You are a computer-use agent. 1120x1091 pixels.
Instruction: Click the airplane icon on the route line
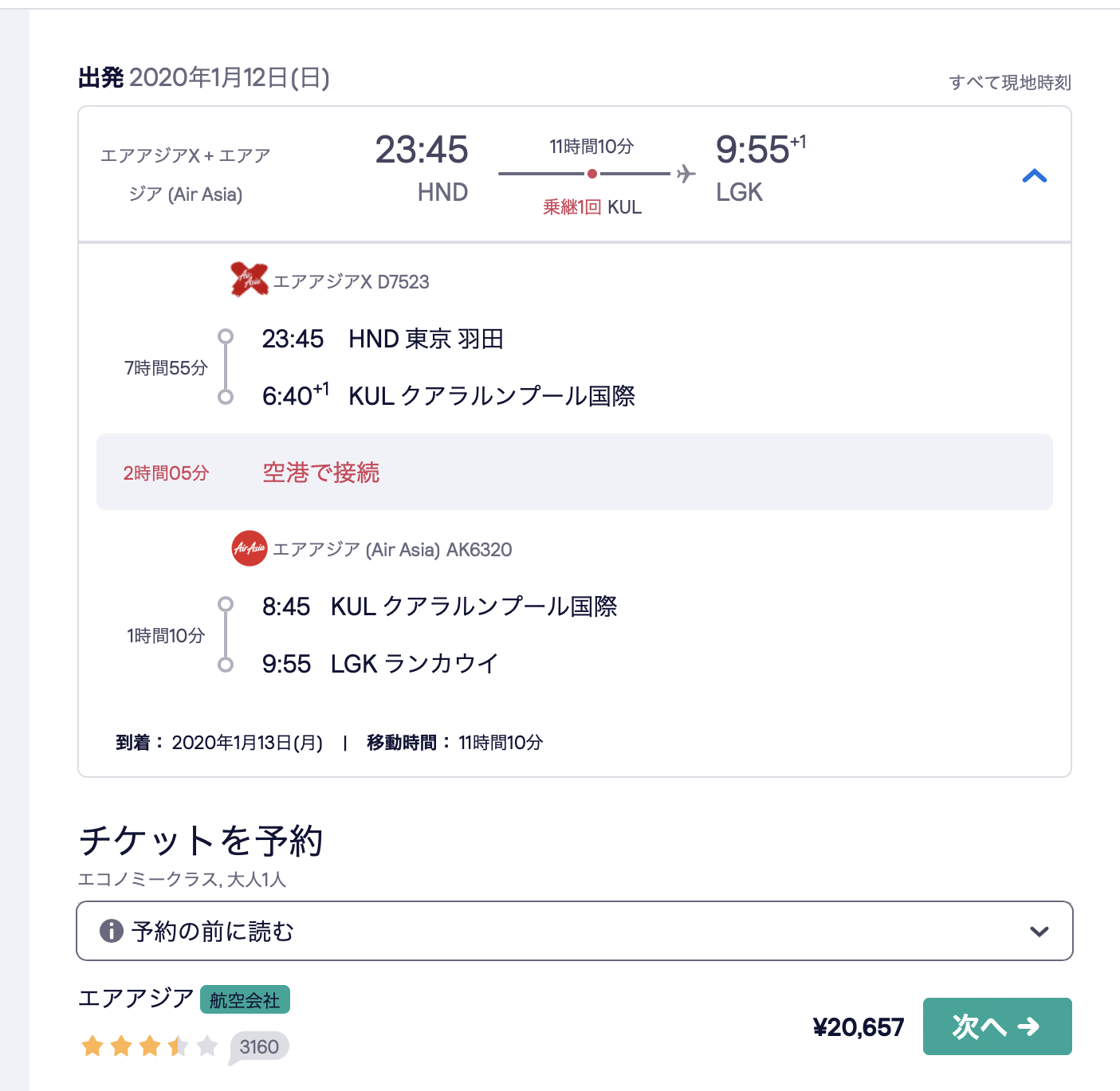pyautogui.click(x=686, y=175)
